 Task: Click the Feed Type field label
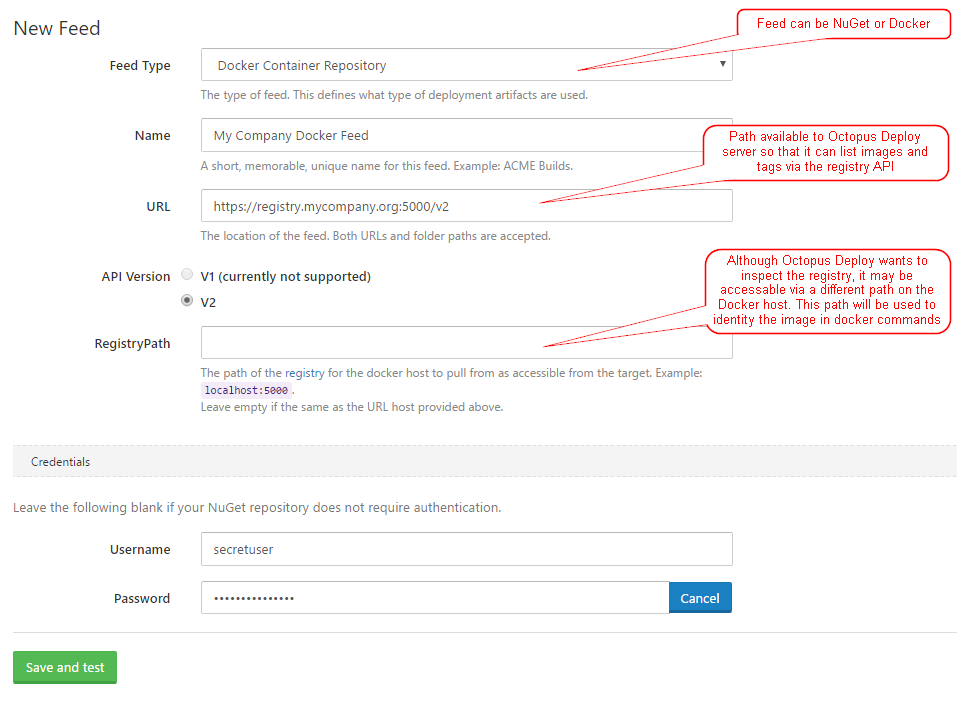coord(140,65)
